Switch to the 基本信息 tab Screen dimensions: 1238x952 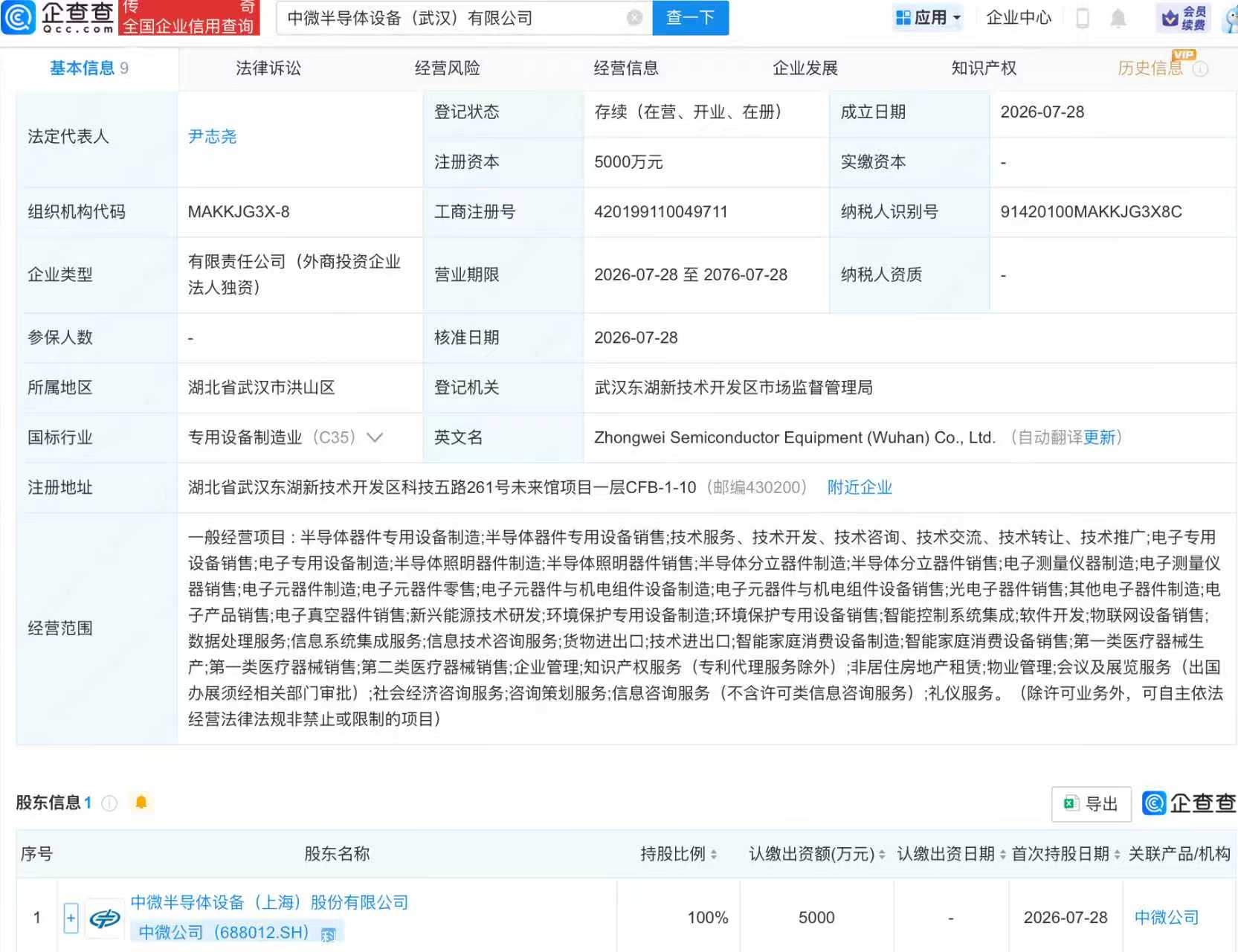click(x=89, y=68)
